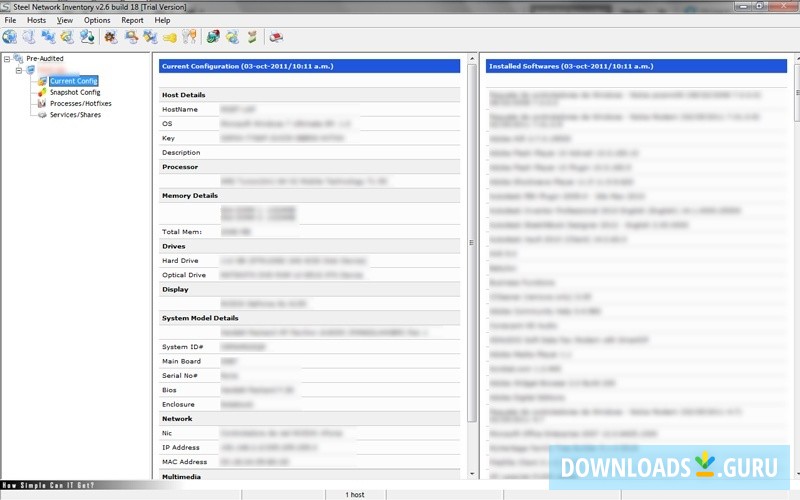Open the Help menu

[162, 20]
